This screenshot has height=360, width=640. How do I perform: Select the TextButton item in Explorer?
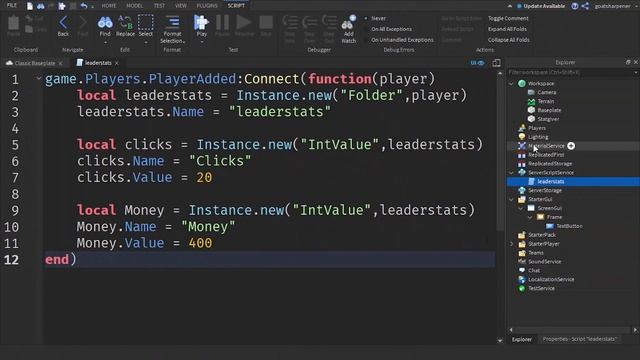[x=569, y=226]
